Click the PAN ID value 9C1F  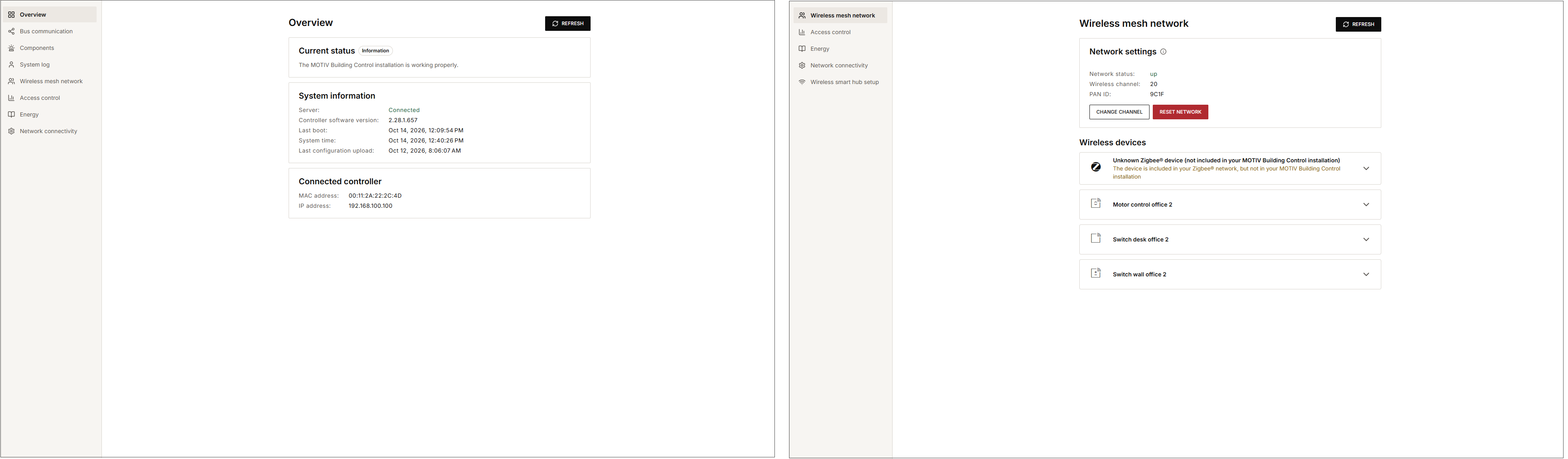pyautogui.click(x=1156, y=94)
